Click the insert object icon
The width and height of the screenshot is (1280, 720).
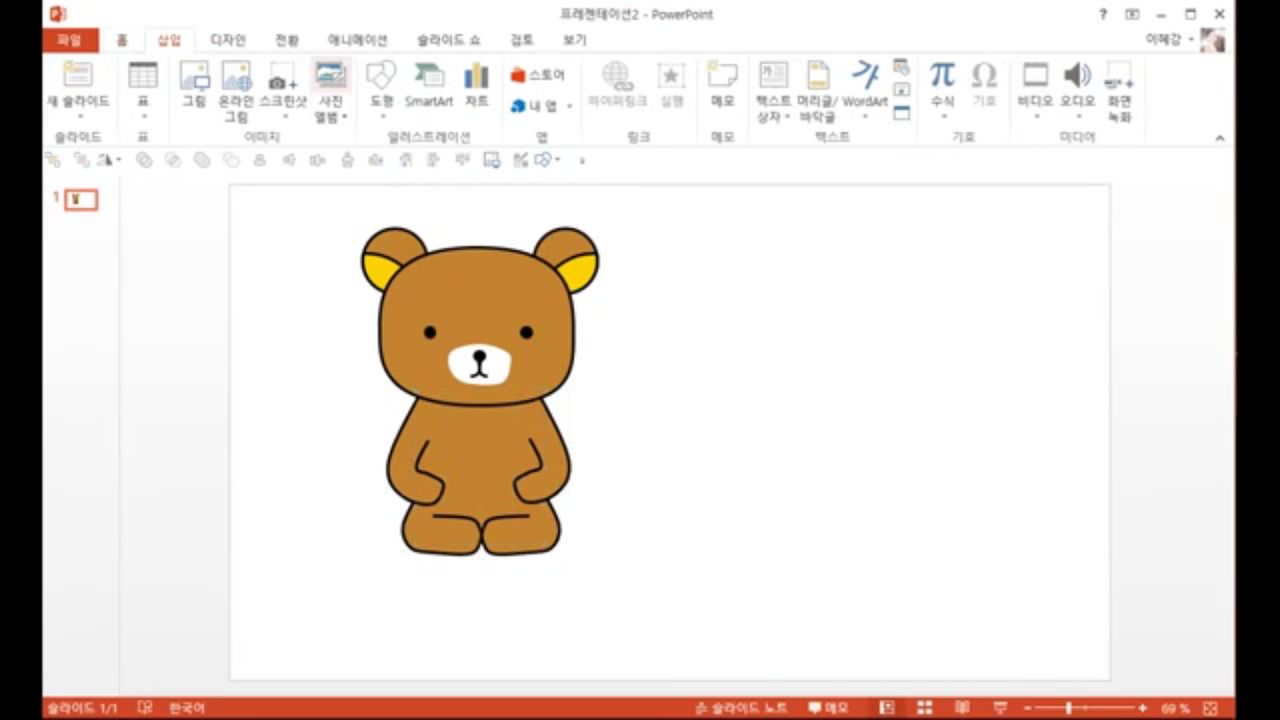pyautogui.click(x=902, y=113)
